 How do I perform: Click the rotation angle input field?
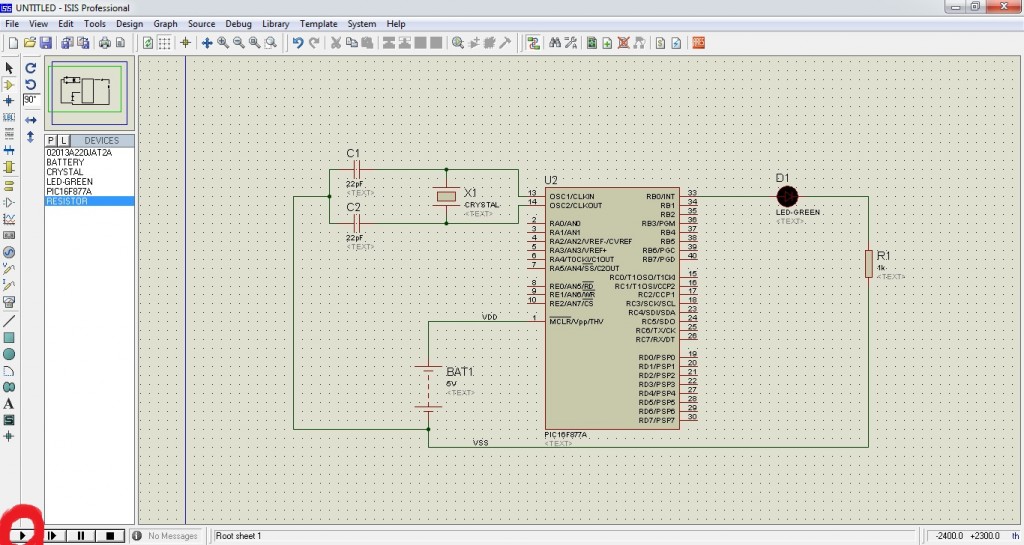point(31,100)
